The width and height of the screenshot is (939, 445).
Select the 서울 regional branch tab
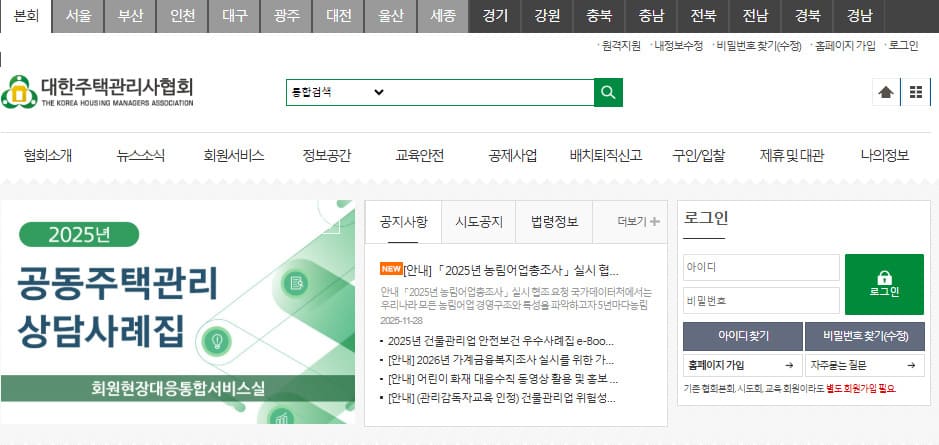(78, 15)
